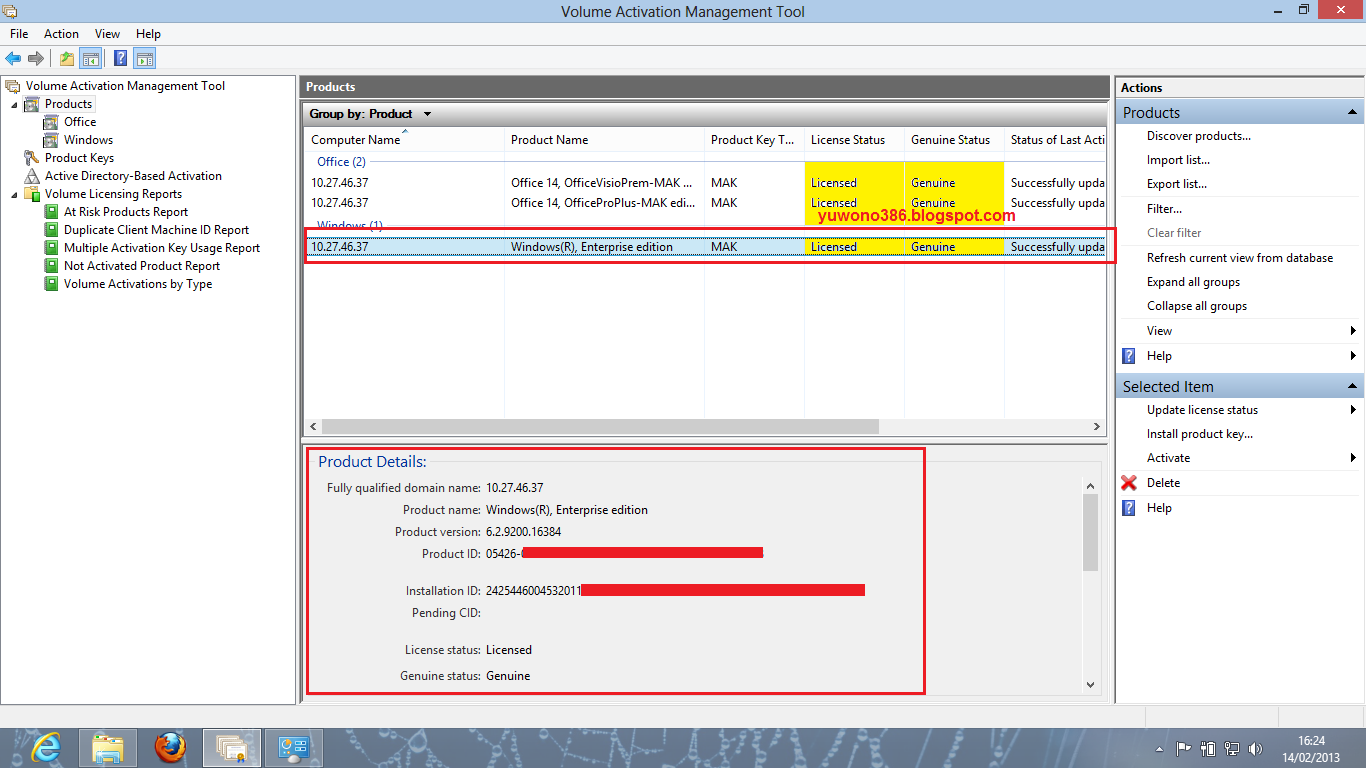1366x768 pixels.
Task: Click Collapse all groups action
Action: click(1197, 306)
